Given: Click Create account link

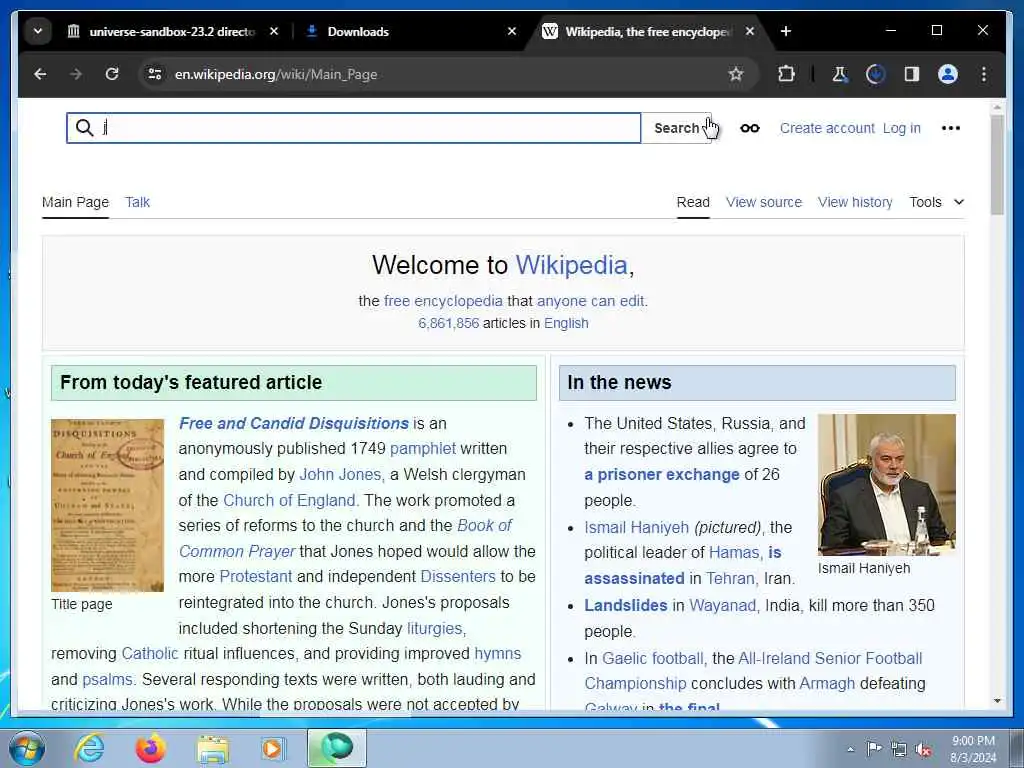Looking at the screenshot, I should point(827,128).
